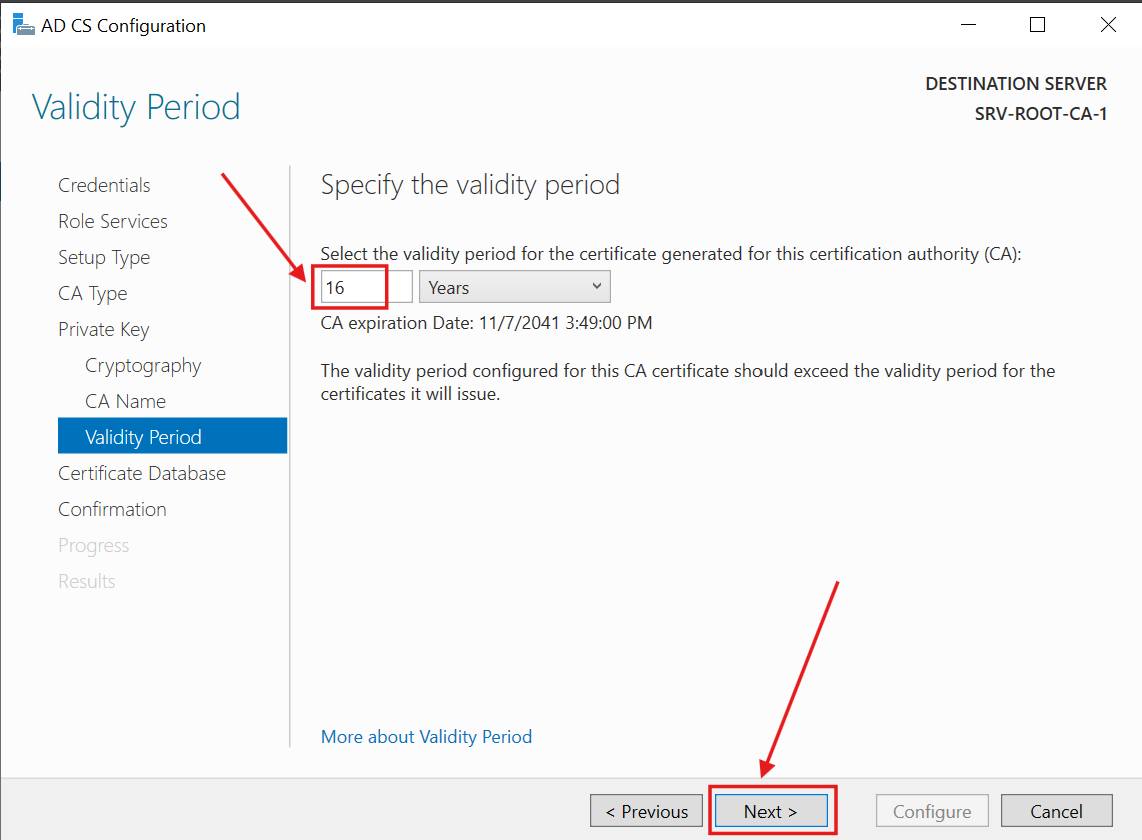Minimize the AD CS Configuration window
This screenshot has height=840, width=1142.
tap(967, 24)
